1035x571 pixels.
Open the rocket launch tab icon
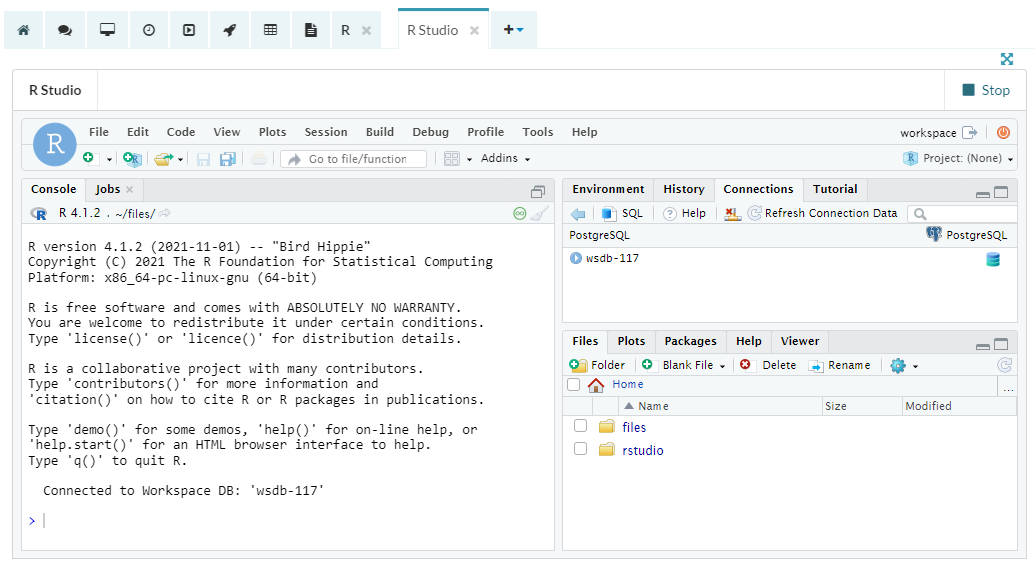(230, 30)
